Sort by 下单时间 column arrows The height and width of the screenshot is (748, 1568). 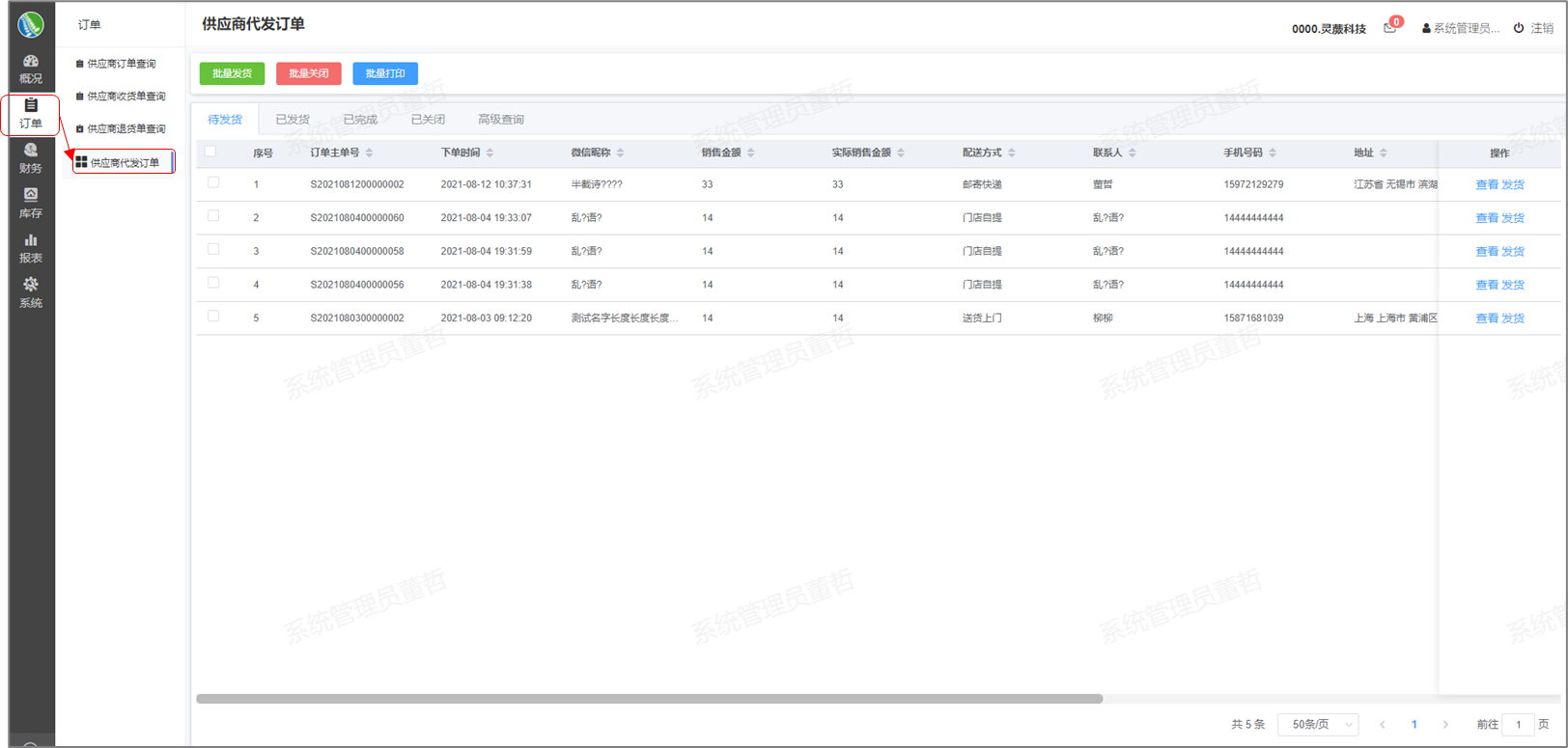[x=490, y=152]
